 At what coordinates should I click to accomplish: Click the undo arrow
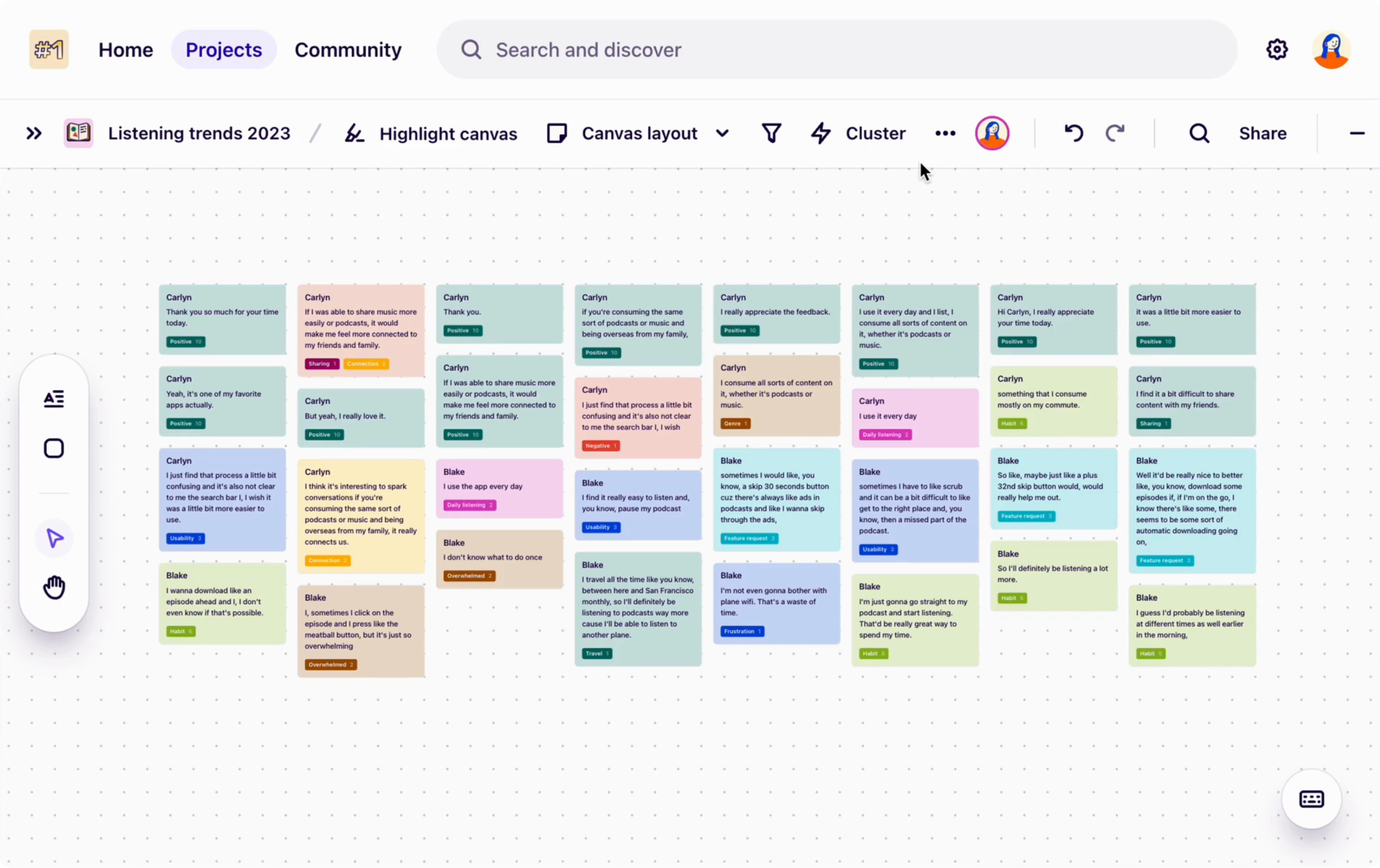tap(1073, 133)
